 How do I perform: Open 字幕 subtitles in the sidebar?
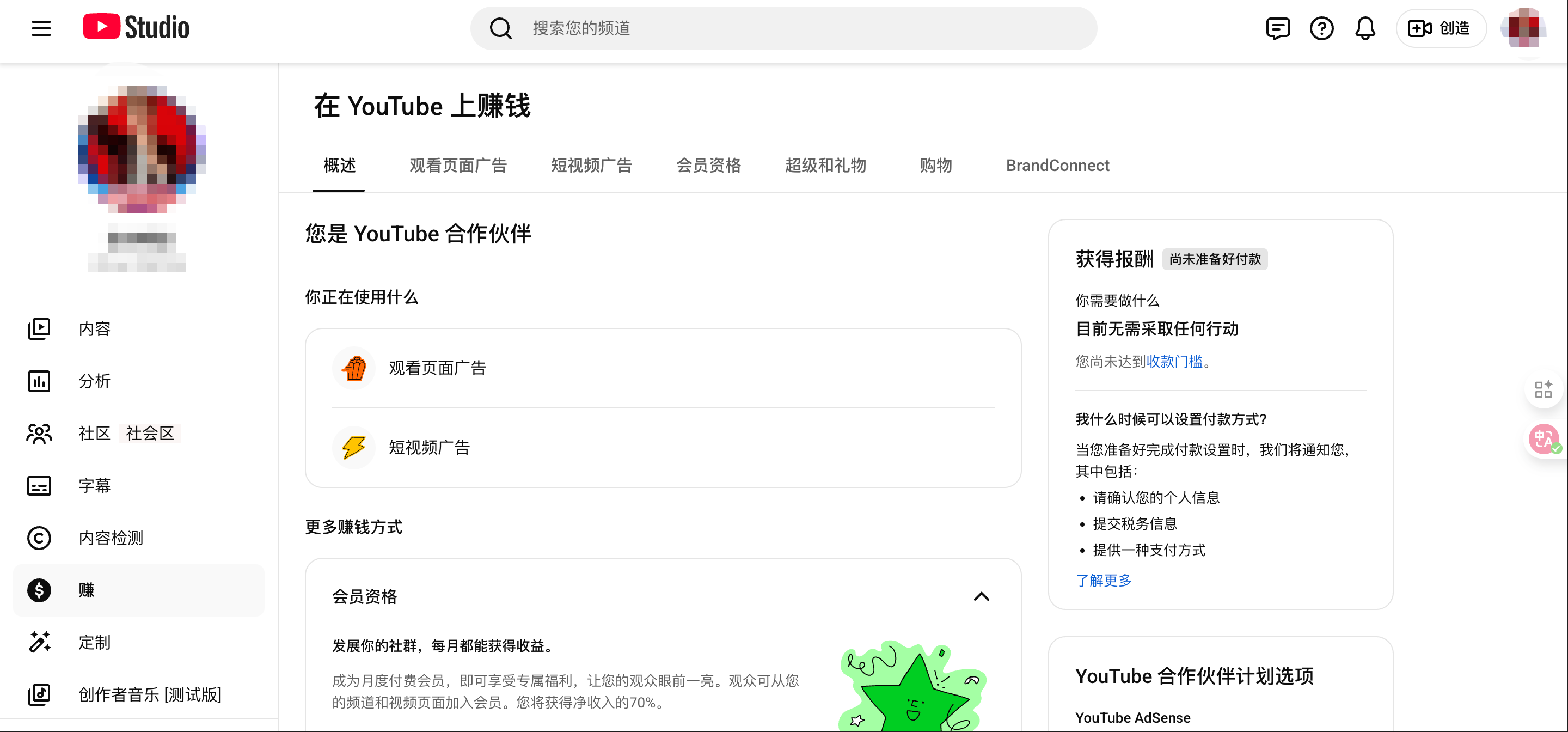coord(94,486)
